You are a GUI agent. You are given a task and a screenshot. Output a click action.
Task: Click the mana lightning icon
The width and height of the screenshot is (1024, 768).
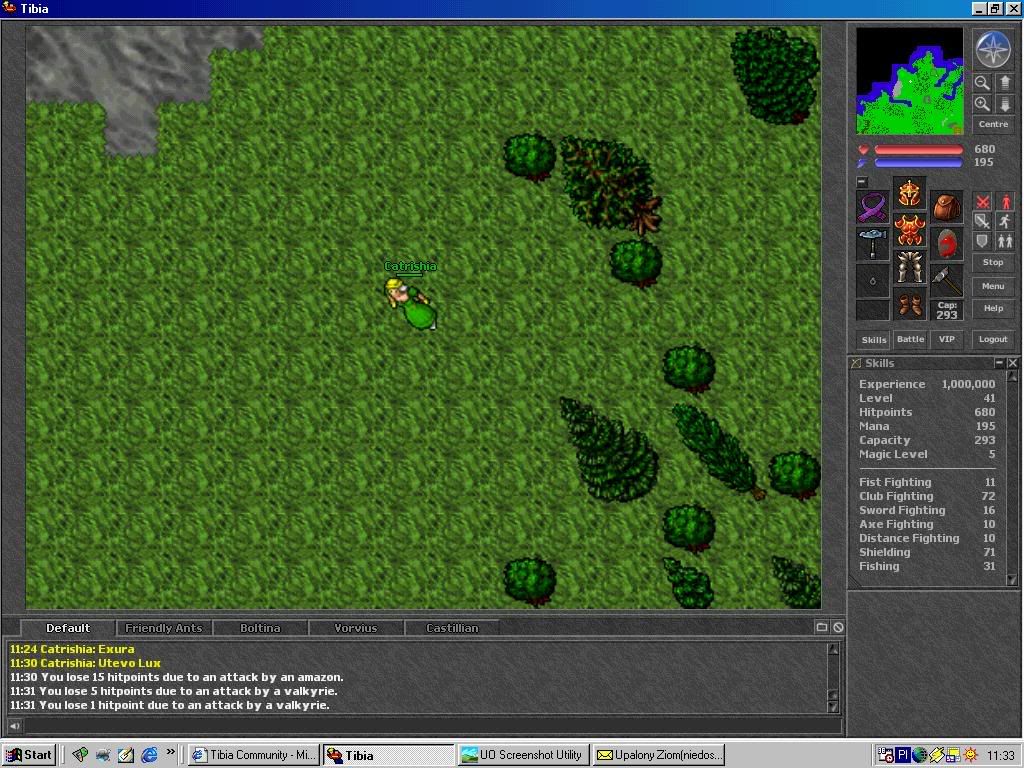tap(863, 163)
